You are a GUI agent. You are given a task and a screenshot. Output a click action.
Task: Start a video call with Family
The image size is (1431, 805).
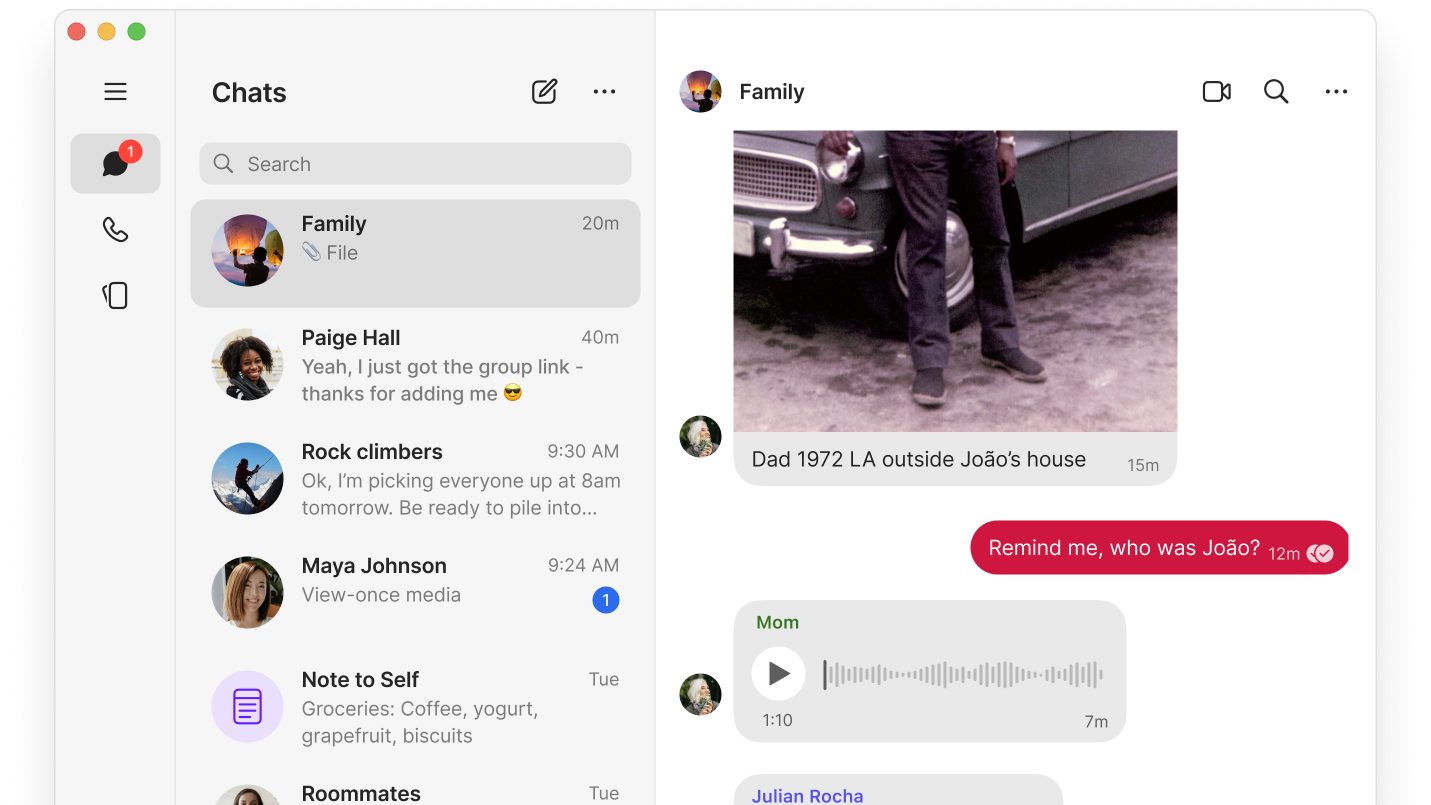1216,92
